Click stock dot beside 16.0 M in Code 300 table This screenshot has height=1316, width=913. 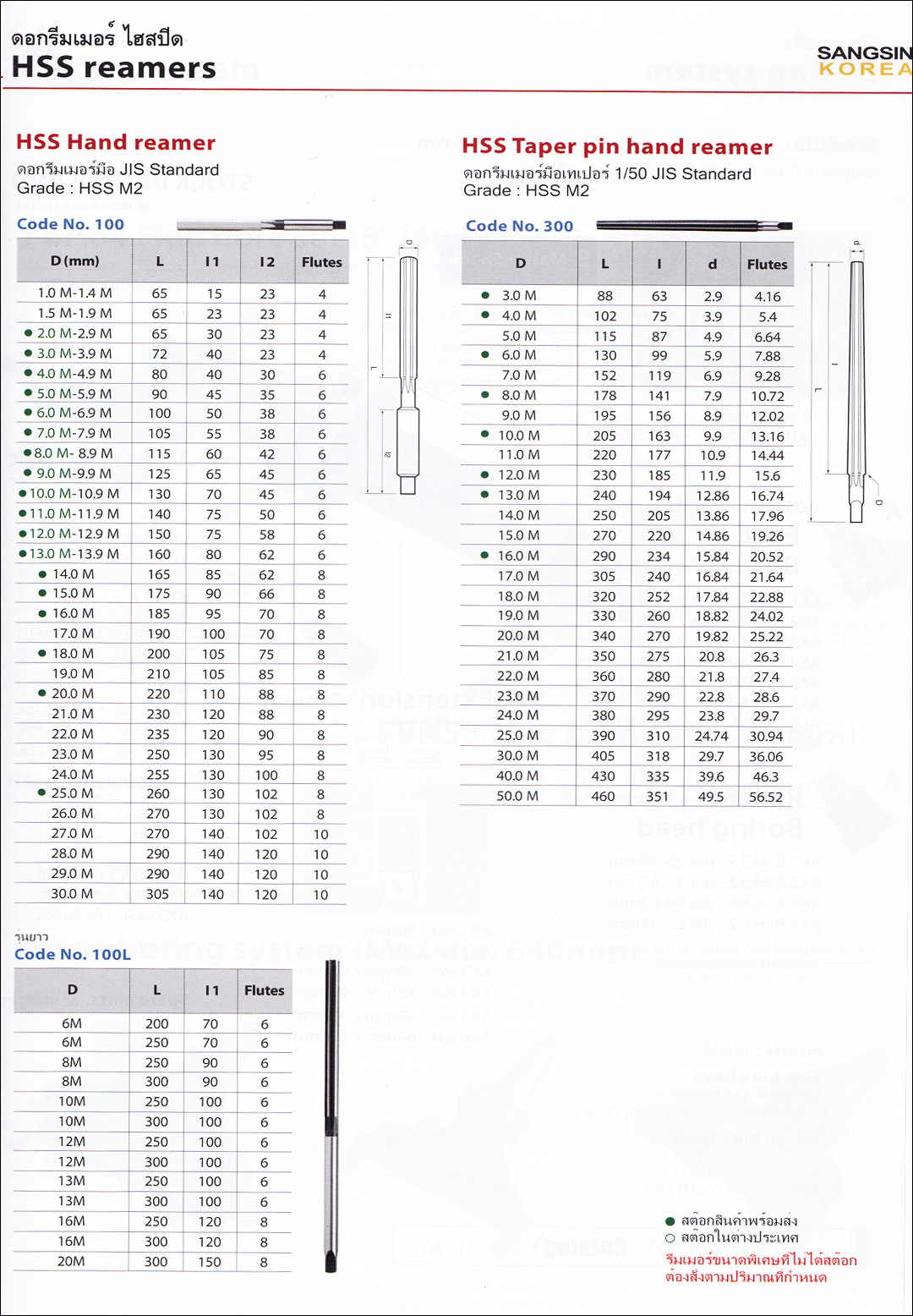coord(485,556)
